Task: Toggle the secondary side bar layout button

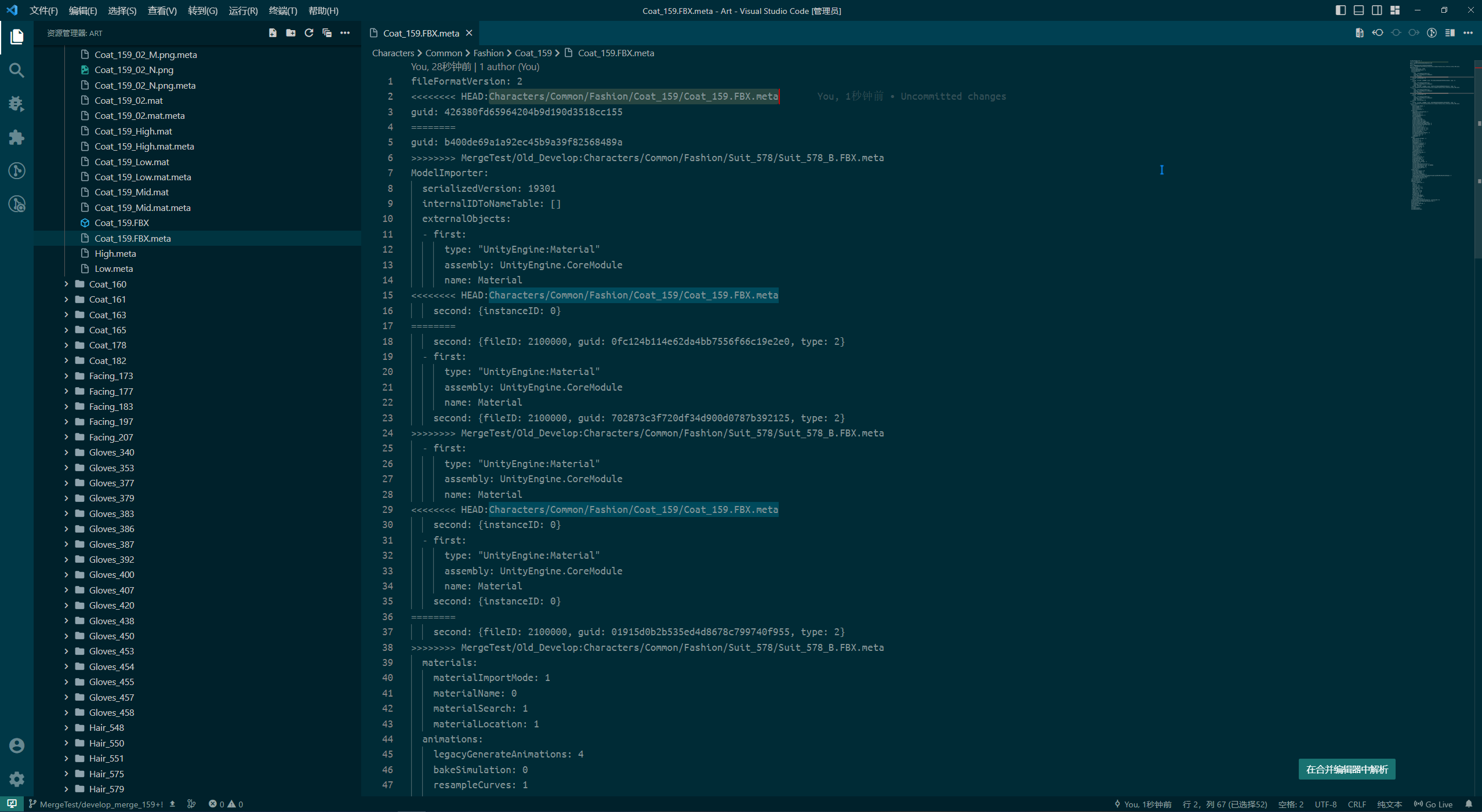Action: point(1376,10)
